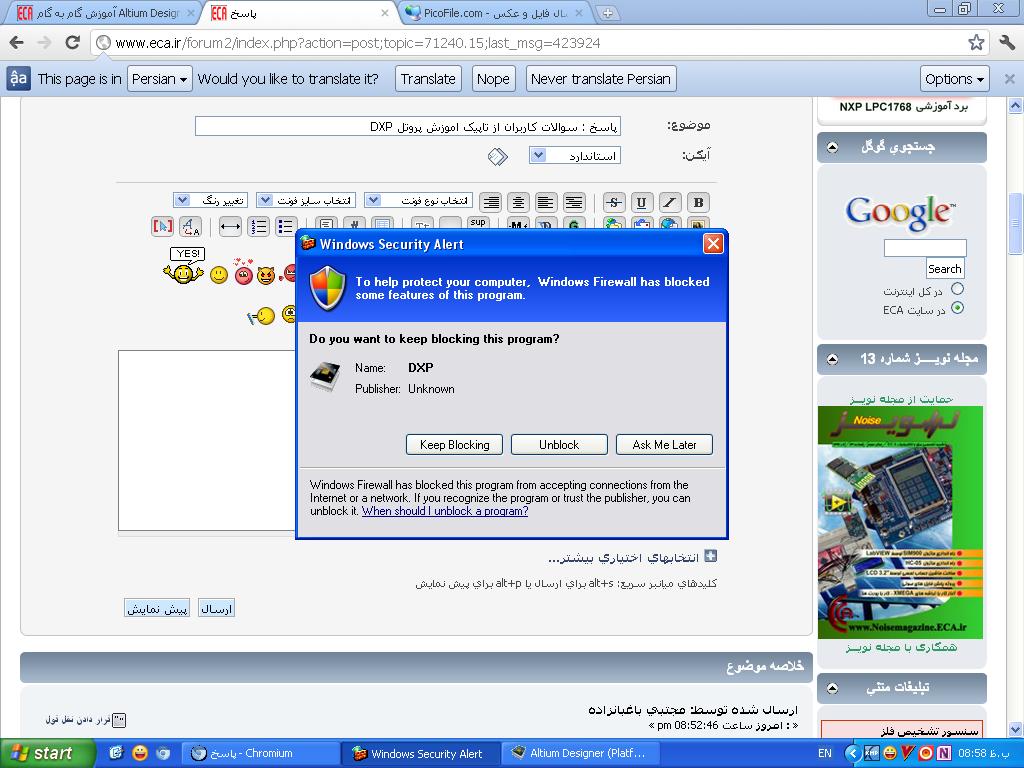Screen dimensions: 1024x768
Task: Insert the orange devil emoticon
Action: coord(266,275)
